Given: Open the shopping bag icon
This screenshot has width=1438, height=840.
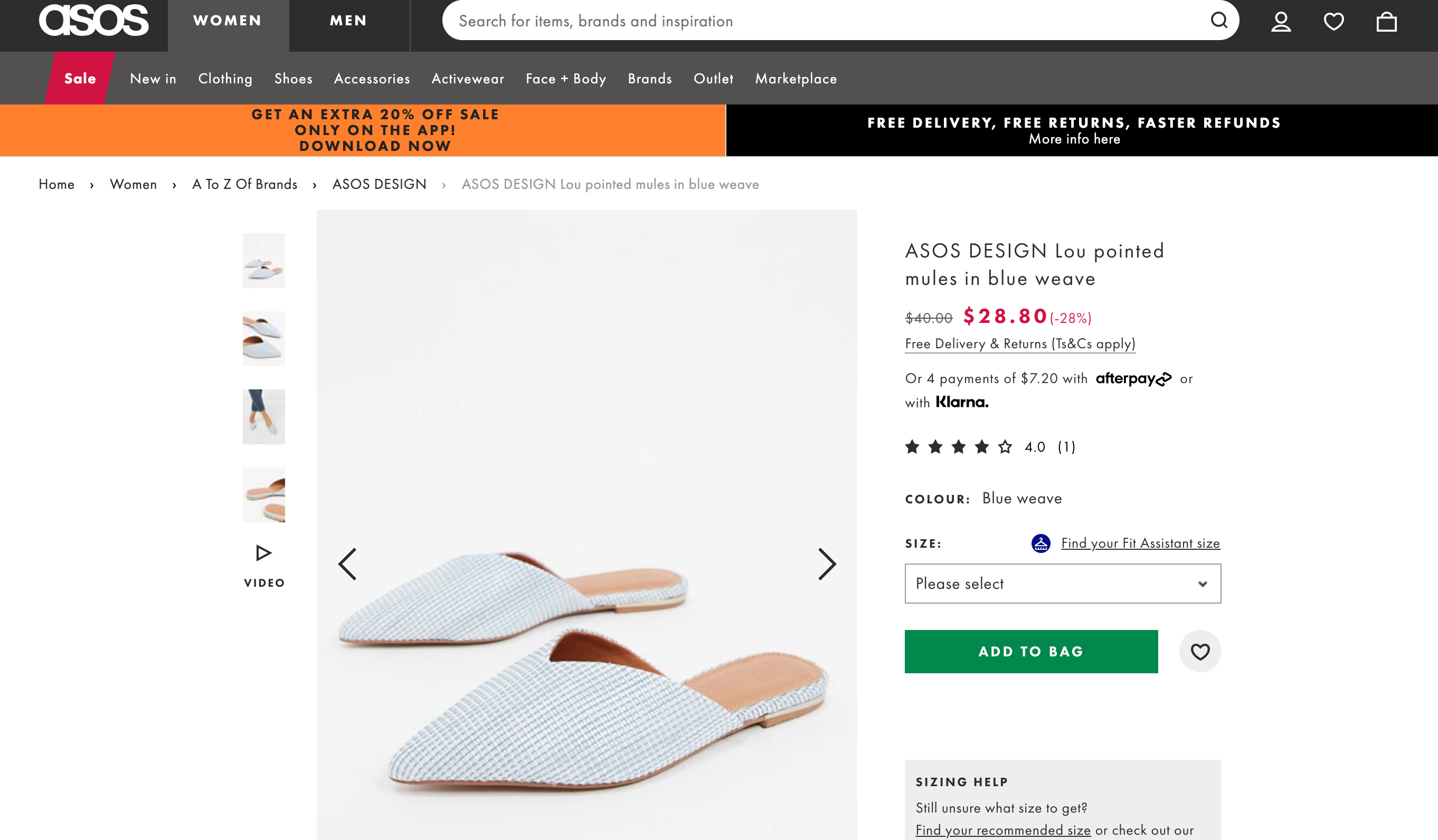Looking at the screenshot, I should coord(1386,22).
